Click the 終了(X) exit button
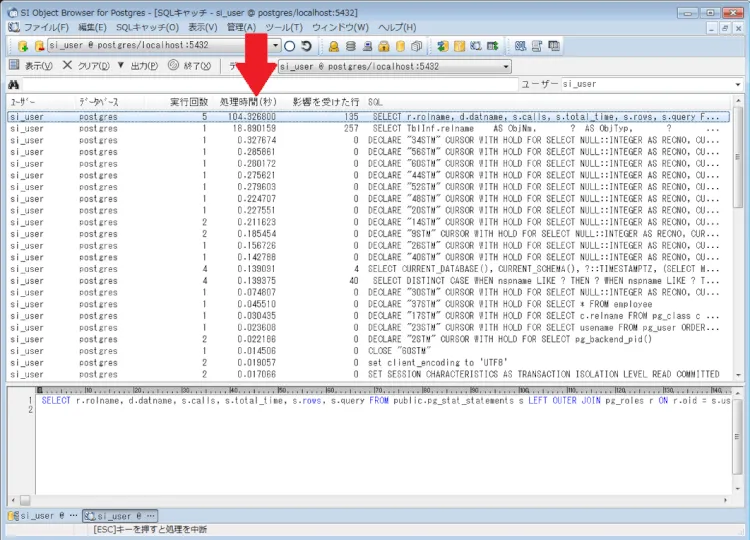 coord(190,66)
